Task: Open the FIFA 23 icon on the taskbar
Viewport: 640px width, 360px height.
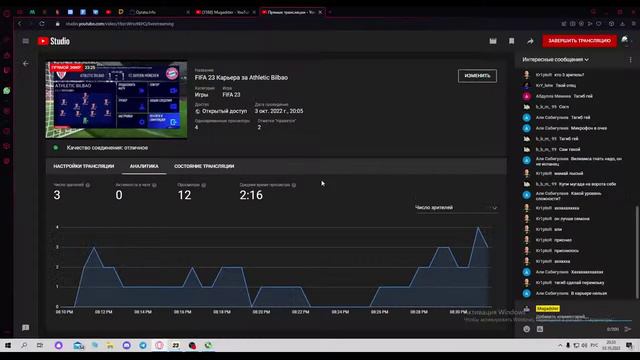Action: [176, 345]
